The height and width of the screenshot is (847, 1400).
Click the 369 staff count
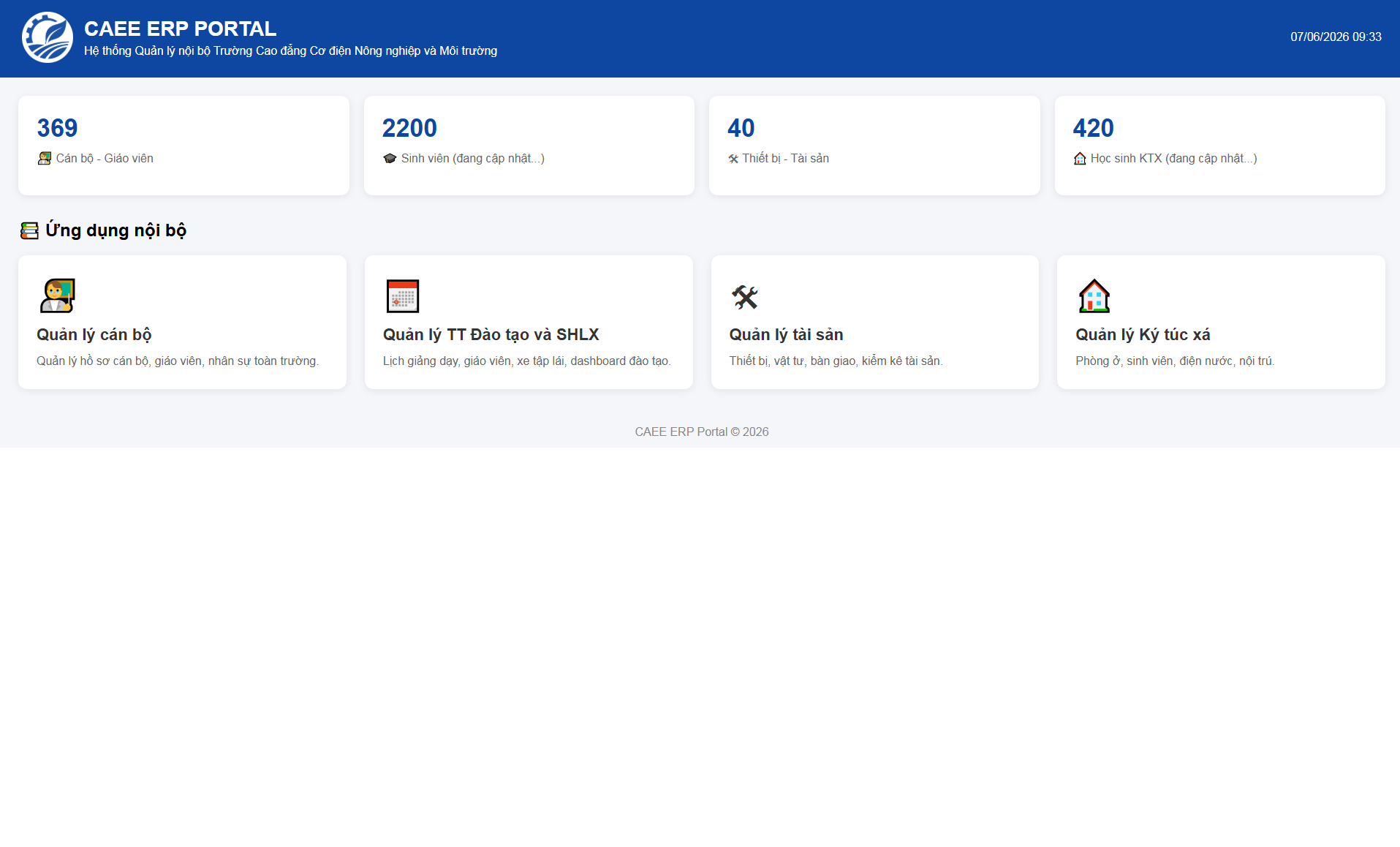[x=57, y=128]
